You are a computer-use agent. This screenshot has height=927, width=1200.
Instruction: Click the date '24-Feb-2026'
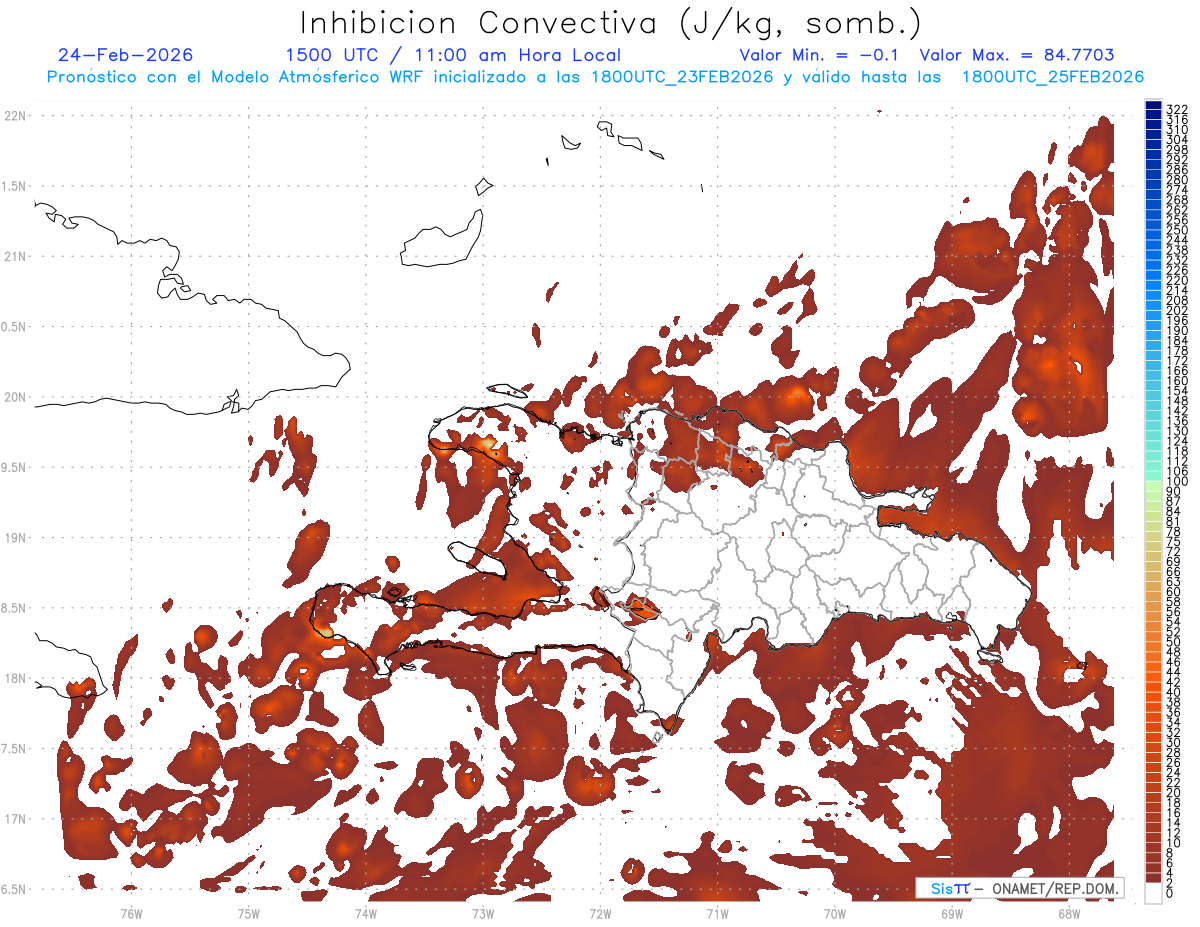pos(125,55)
